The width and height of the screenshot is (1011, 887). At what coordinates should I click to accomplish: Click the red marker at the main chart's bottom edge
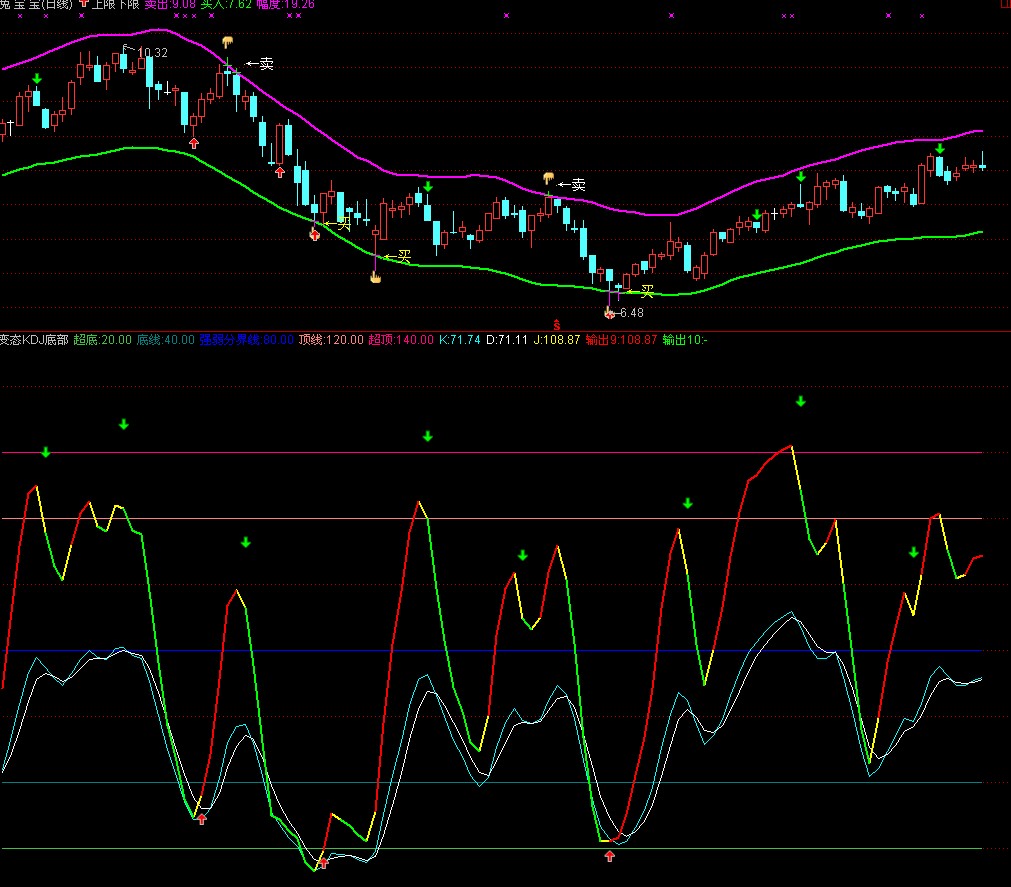(556, 325)
